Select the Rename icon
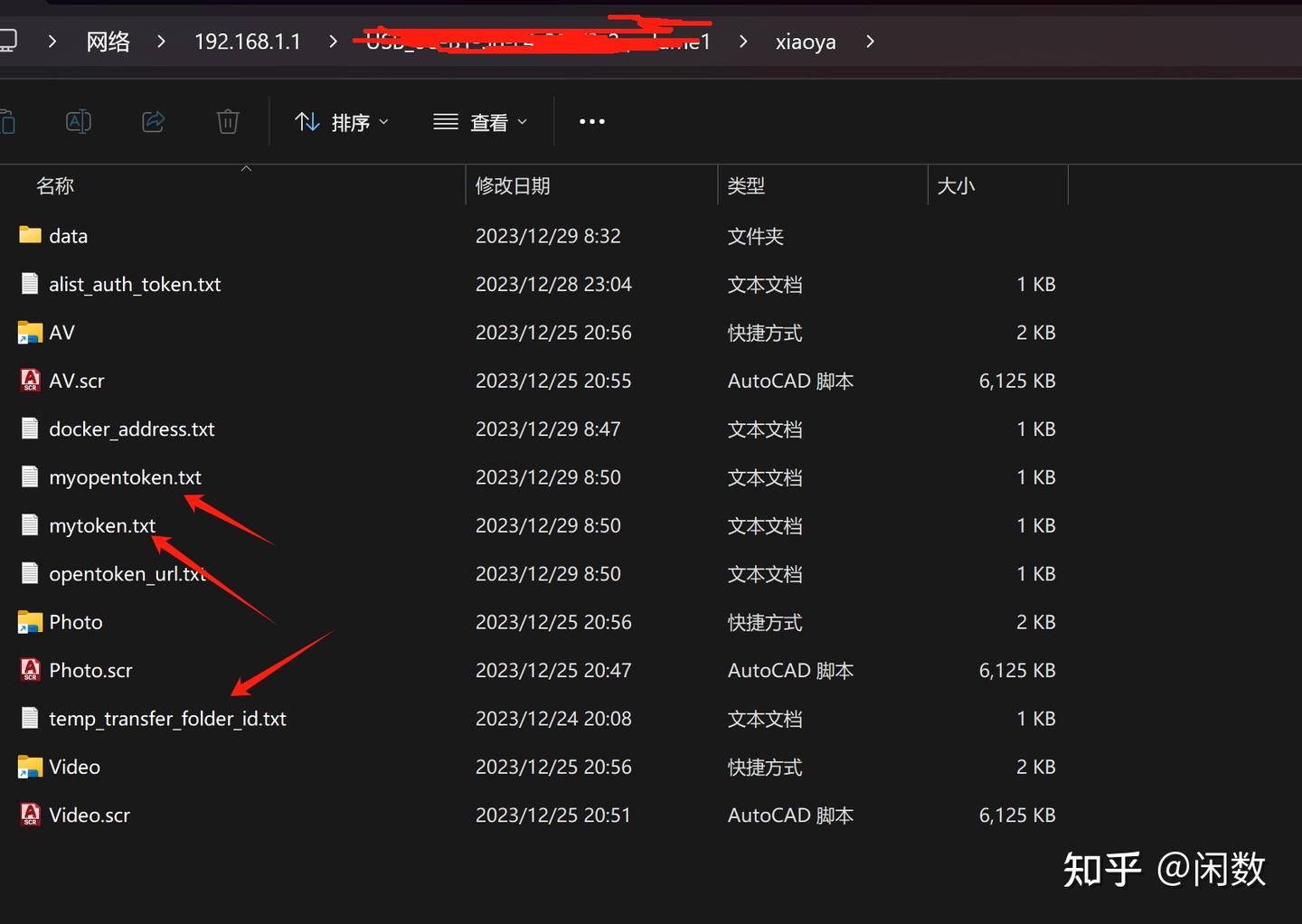This screenshot has height=924, width=1302. (78, 121)
